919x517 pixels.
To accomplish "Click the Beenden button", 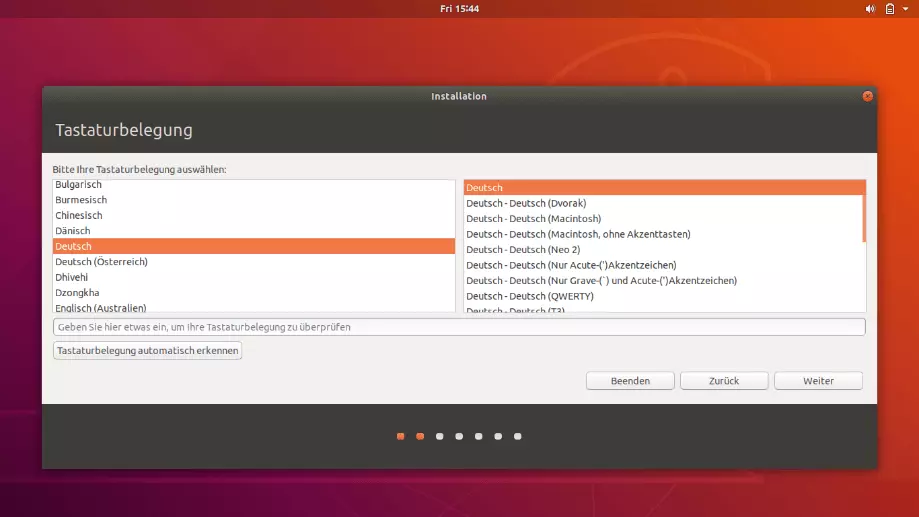I will [630, 381].
